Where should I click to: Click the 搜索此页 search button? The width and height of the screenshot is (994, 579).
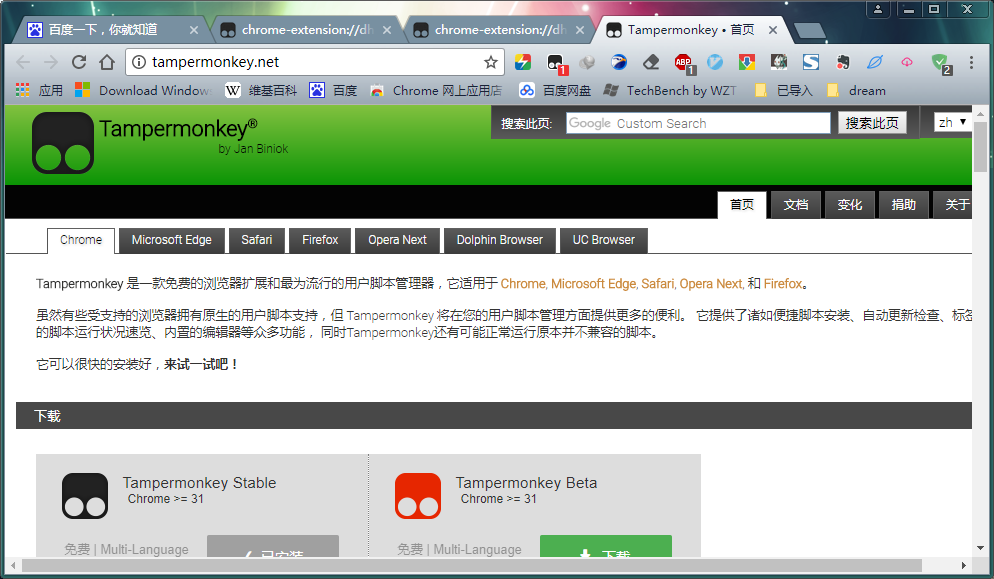pos(872,123)
